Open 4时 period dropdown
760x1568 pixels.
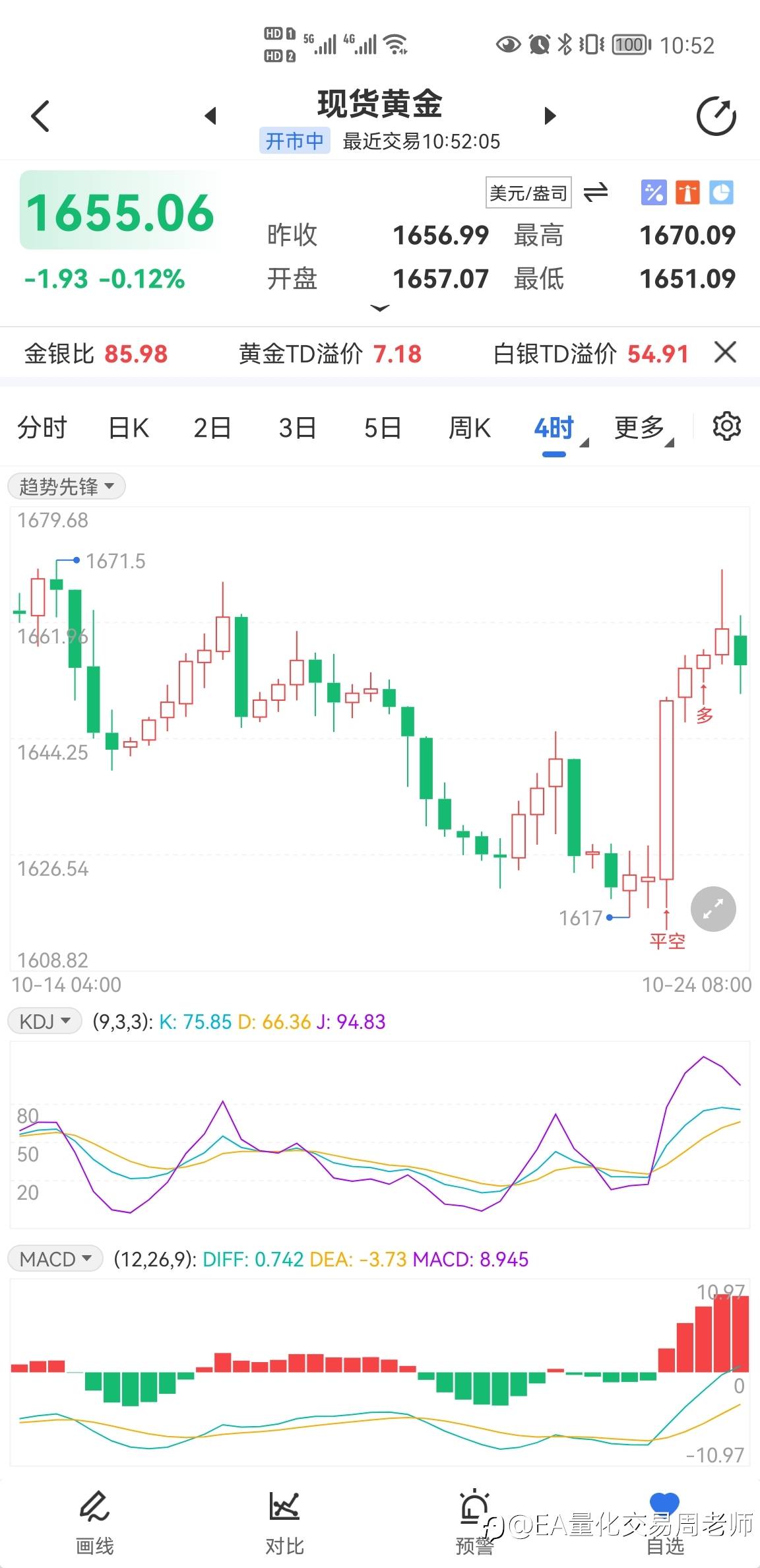point(559,429)
